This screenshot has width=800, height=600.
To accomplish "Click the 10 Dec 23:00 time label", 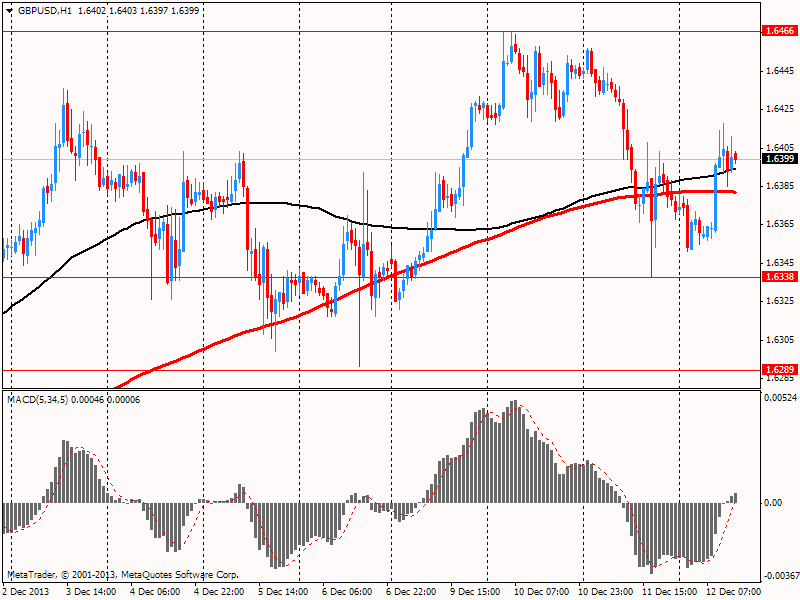I will click(606, 592).
